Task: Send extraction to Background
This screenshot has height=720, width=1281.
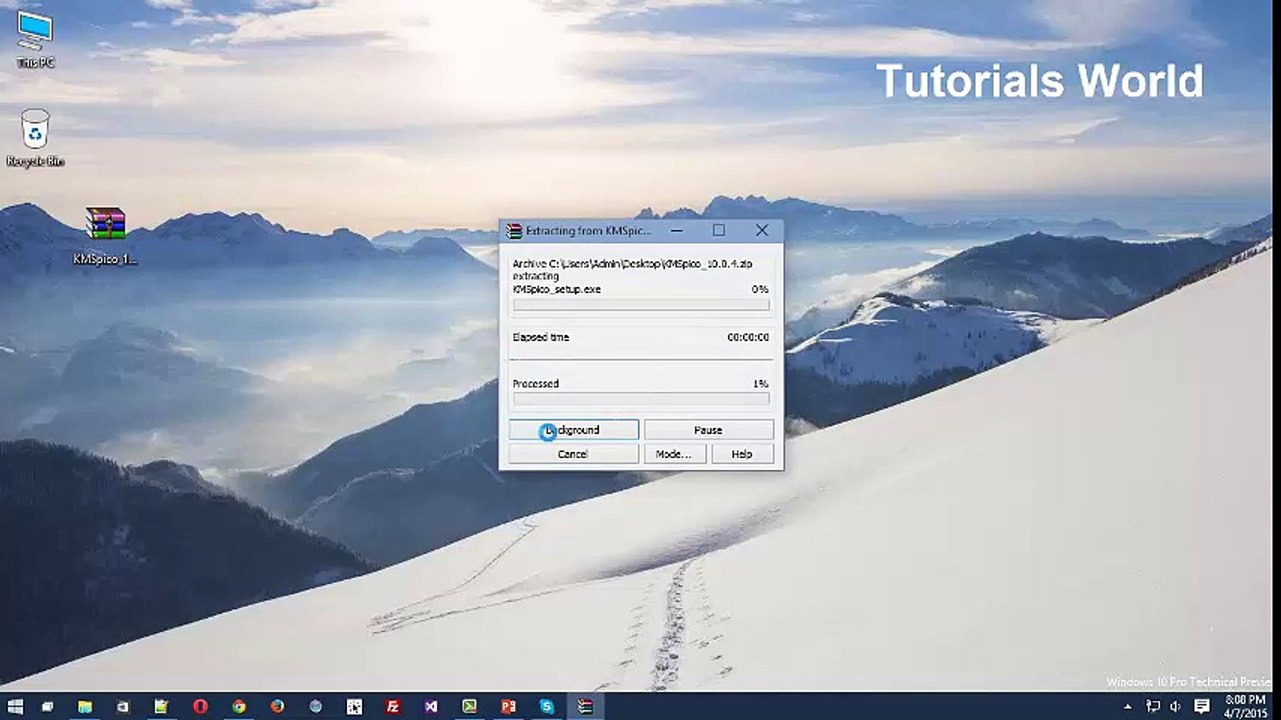Action: click(x=573, y=430)
